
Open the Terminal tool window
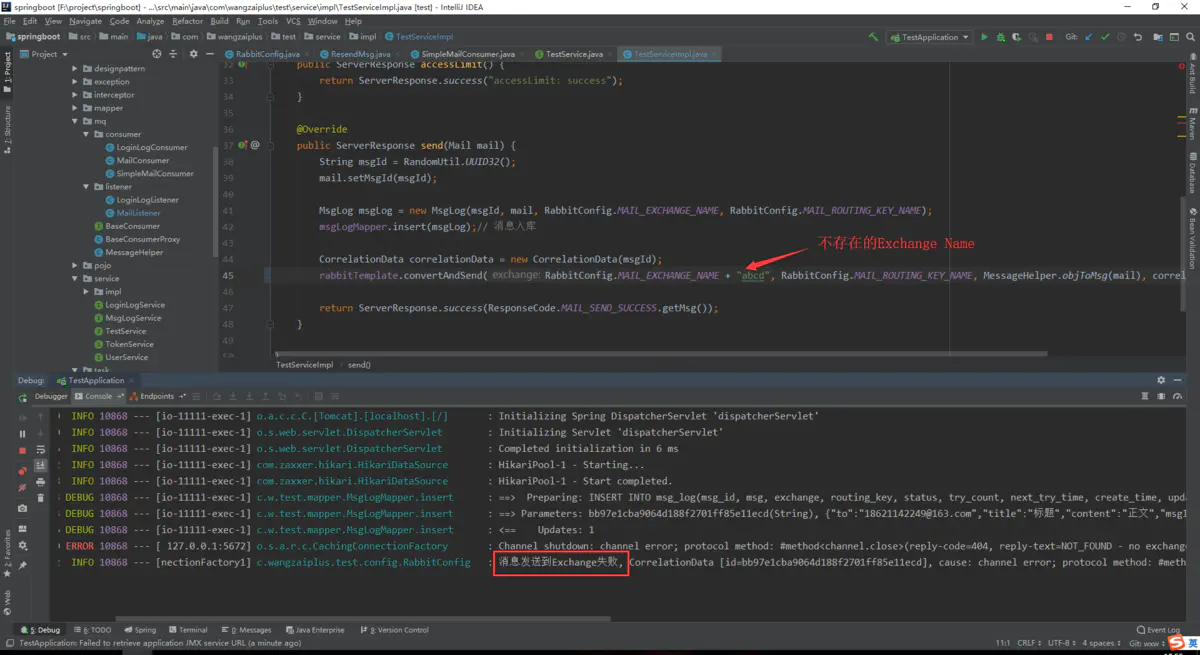[187, 630]
